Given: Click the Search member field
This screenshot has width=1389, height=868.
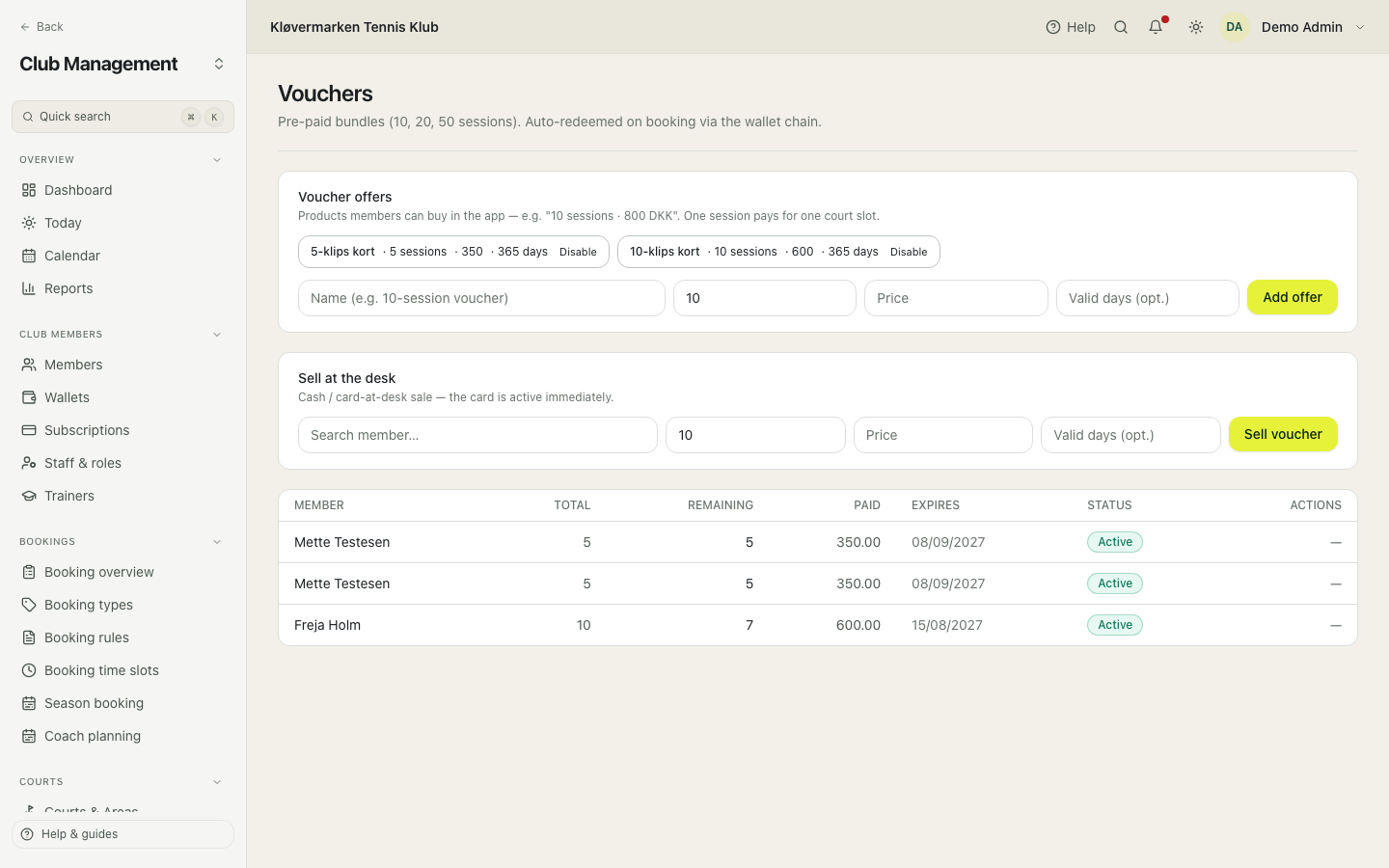Looking at the screenshot, I should click(x=477, y=435).
